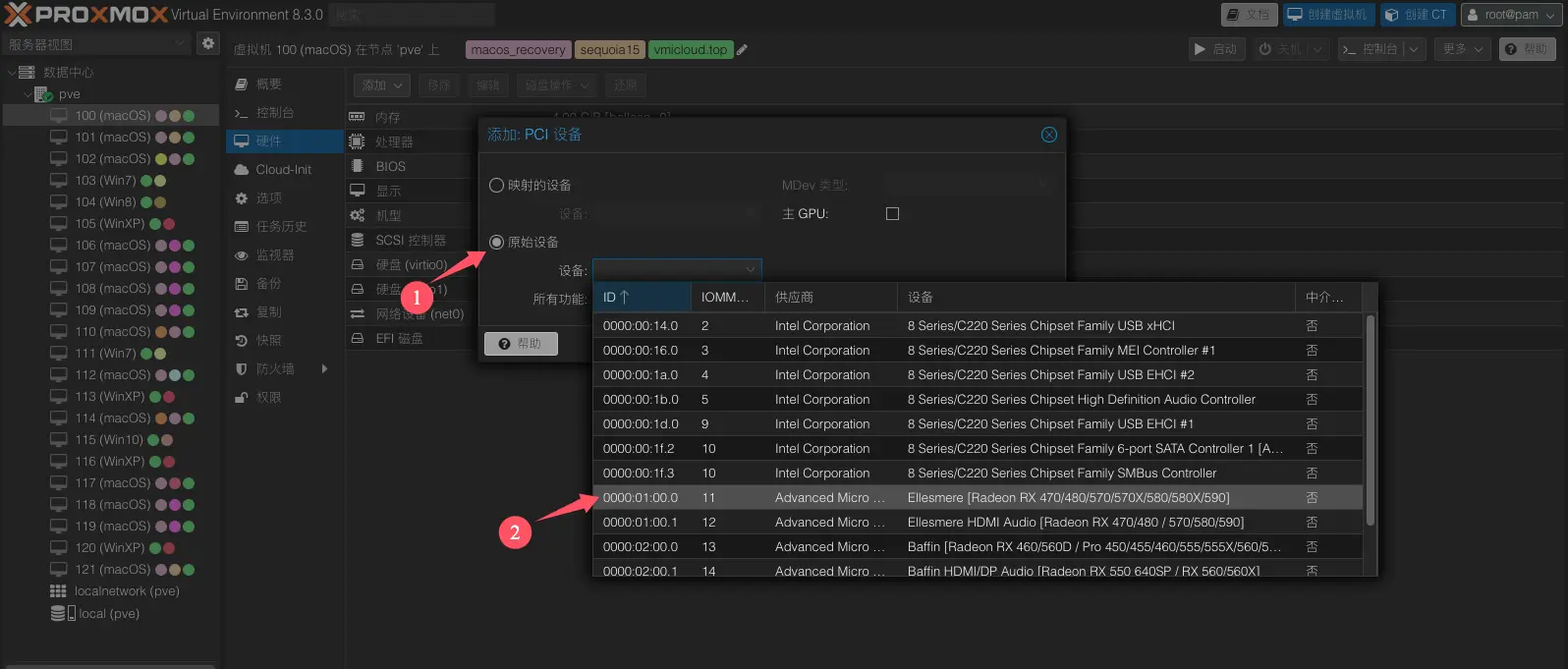Collapse the Datacenter tree node
Image resolution: width=1568 pixels, height=669 pixels.
(x=12, y=73)
